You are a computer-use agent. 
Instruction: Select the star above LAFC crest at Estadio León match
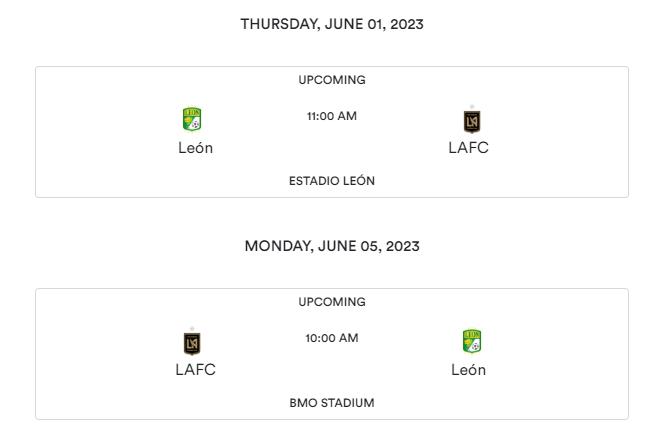472,107
